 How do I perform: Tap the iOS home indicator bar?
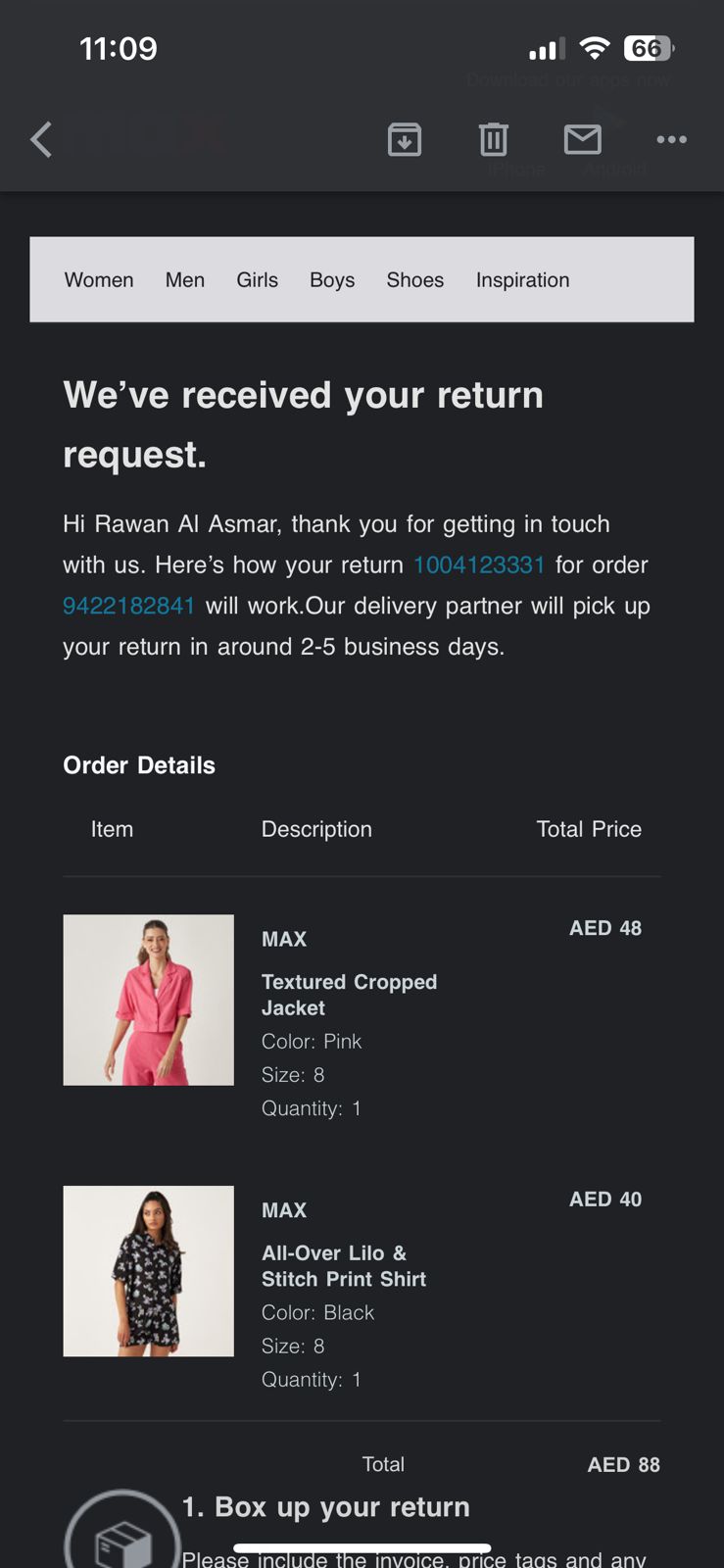coord(362,1548)
